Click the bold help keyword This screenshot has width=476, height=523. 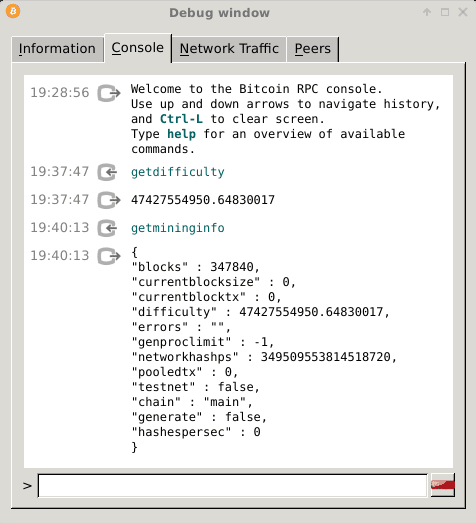181,134
